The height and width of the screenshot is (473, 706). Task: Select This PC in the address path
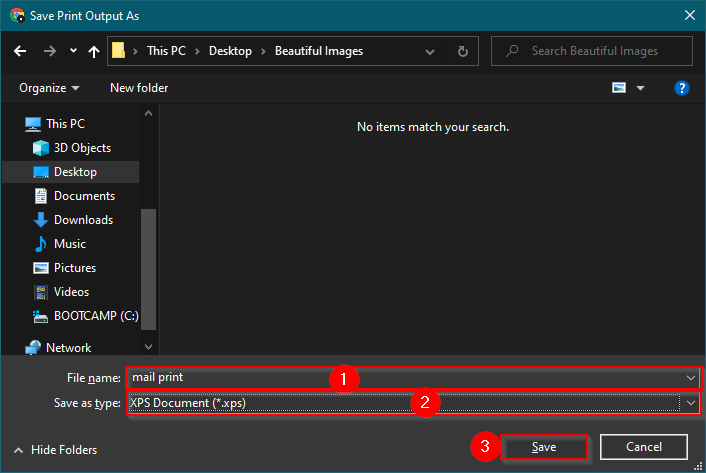pos(166,51)
